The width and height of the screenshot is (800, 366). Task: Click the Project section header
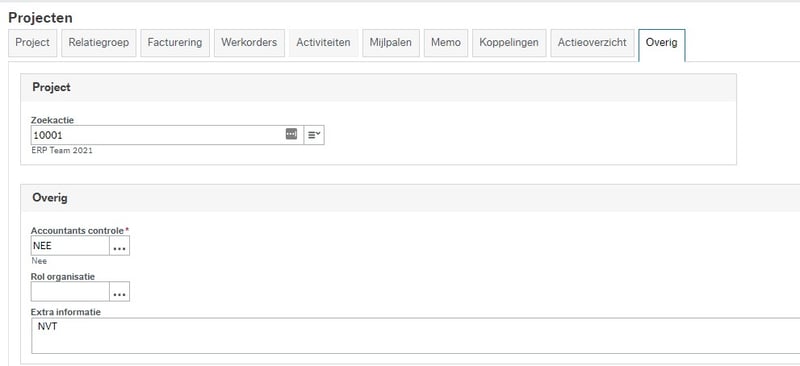pos(378,87)
